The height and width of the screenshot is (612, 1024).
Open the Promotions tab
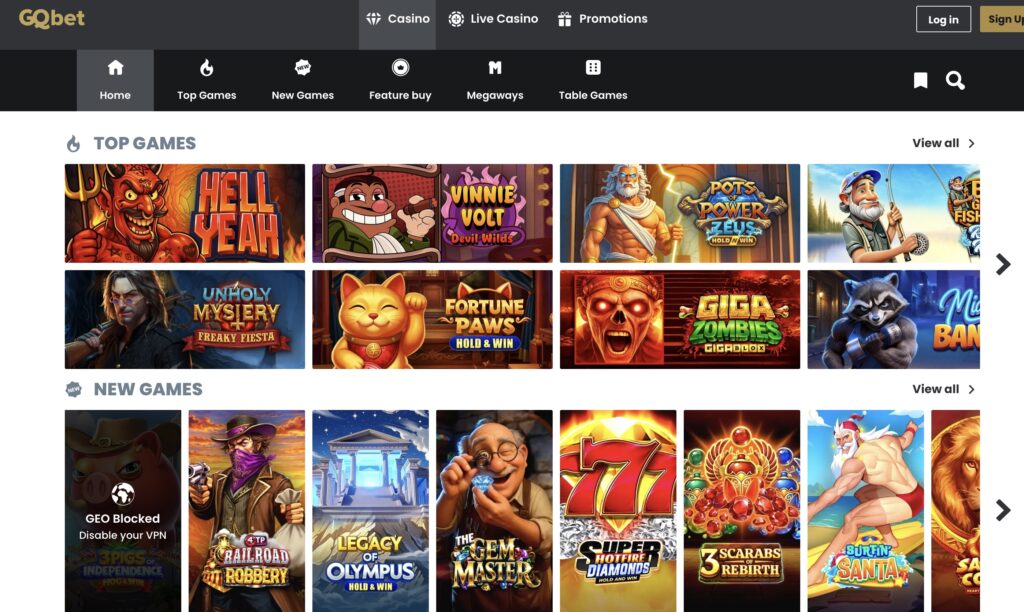coord(602,19)
